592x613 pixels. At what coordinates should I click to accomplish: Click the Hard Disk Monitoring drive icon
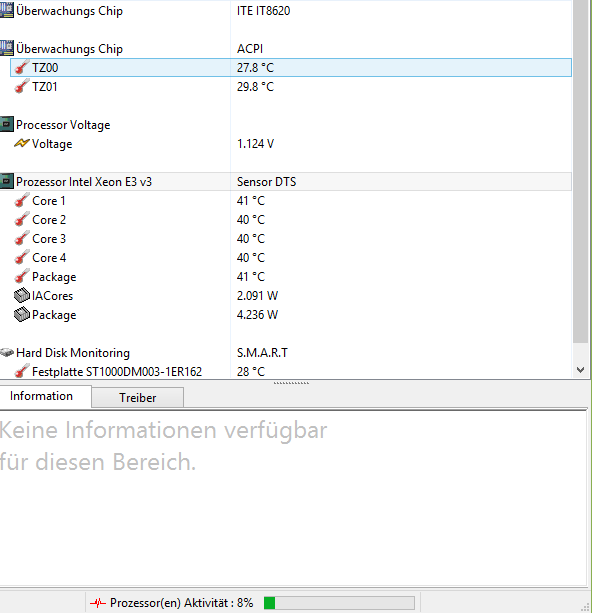tap(7, 353)
